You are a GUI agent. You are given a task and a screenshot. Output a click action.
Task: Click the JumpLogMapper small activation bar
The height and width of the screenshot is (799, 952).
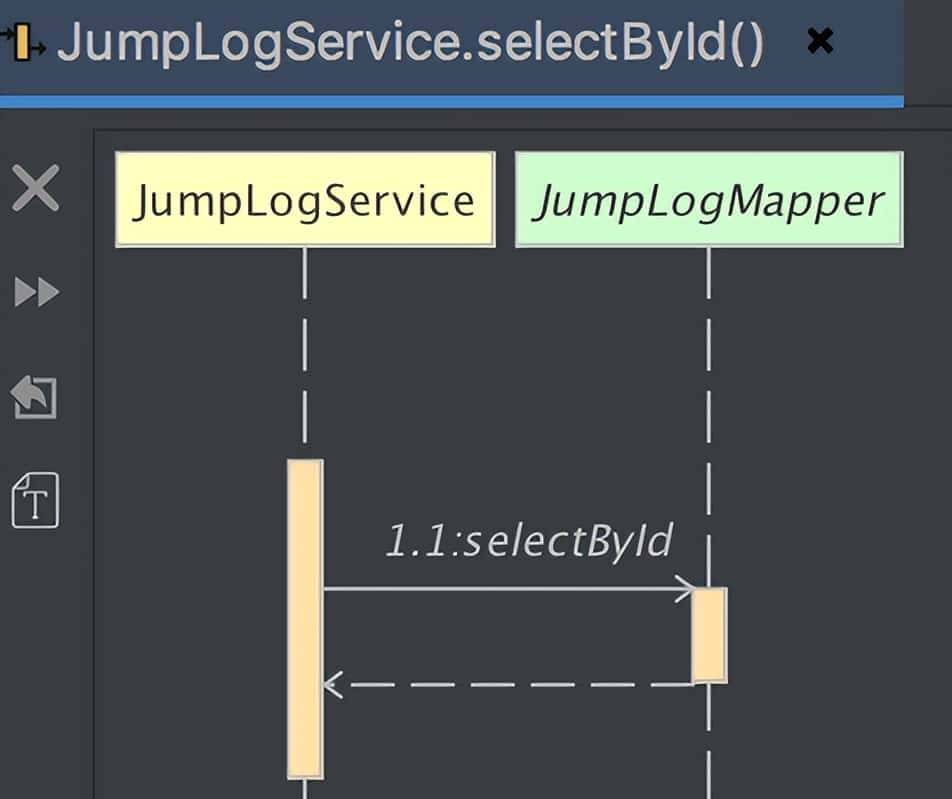point(709,634)
